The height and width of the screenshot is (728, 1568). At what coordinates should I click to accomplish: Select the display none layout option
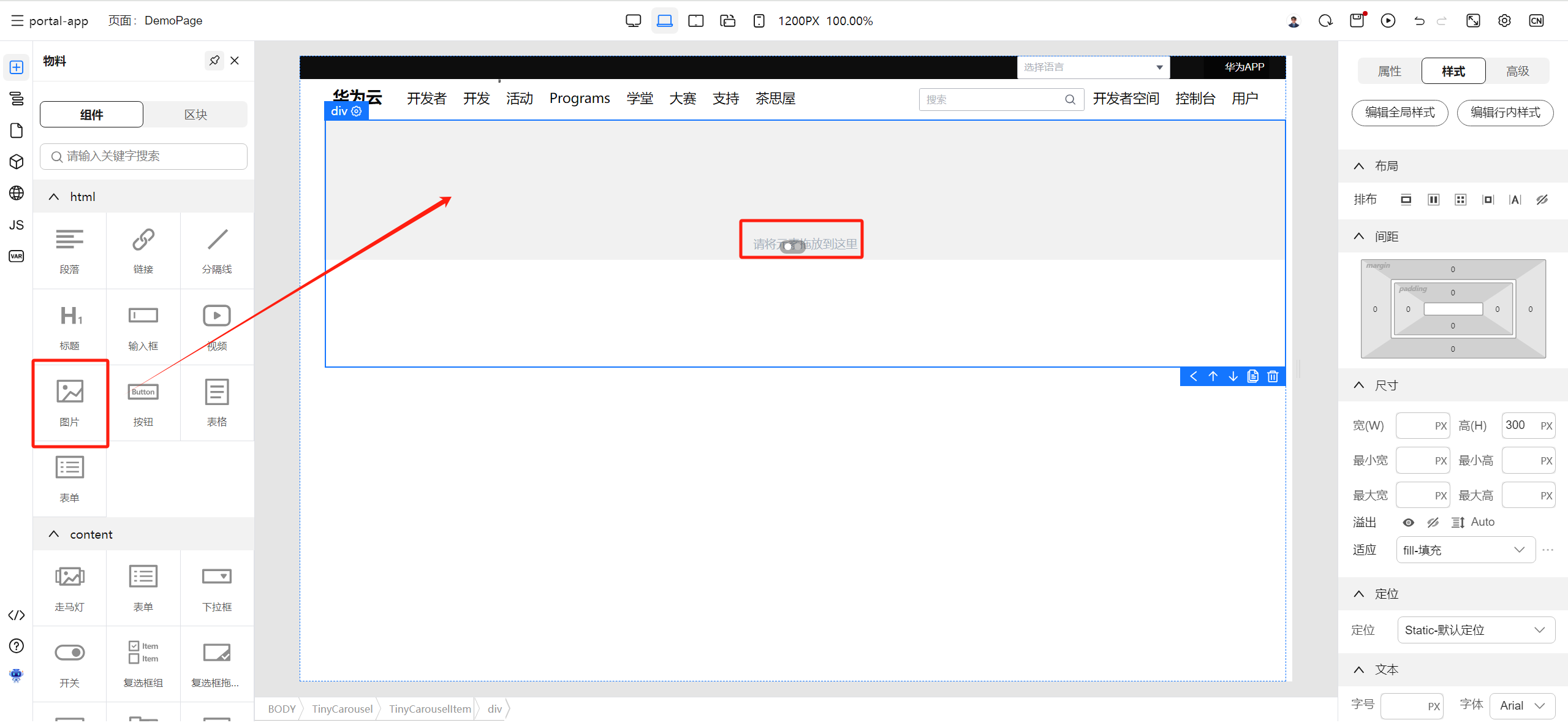[1542, 200]
